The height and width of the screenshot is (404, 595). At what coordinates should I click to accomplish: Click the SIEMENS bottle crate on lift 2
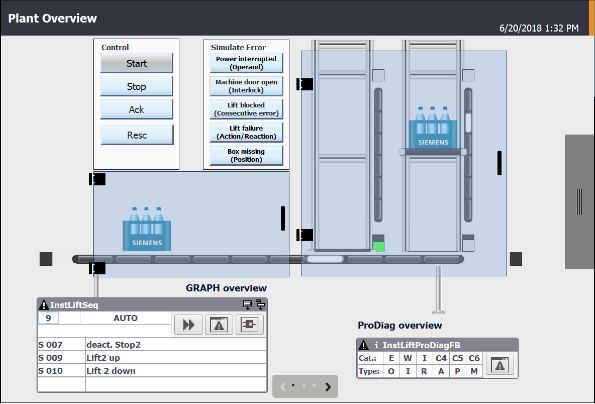coord(433,127)
